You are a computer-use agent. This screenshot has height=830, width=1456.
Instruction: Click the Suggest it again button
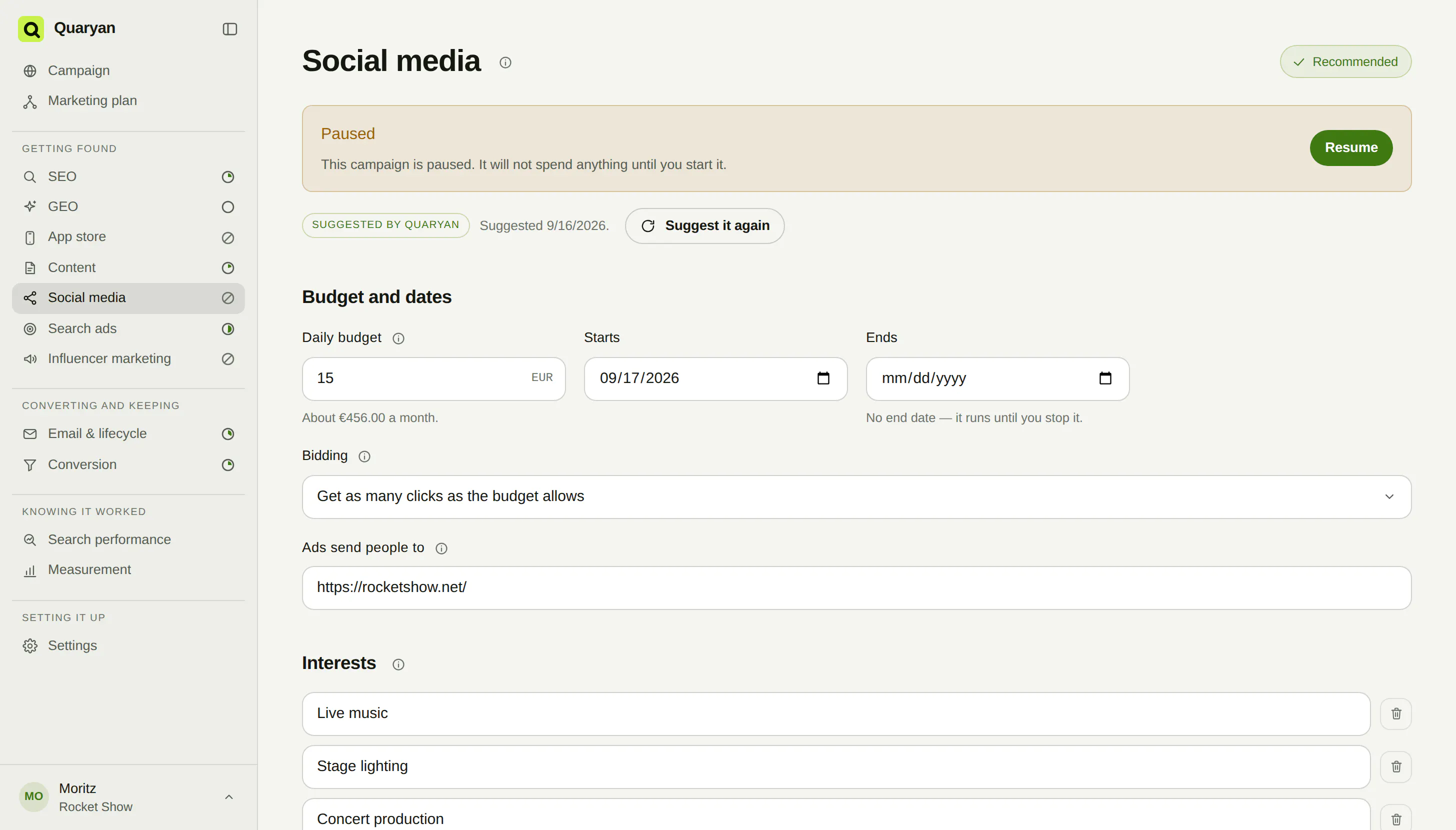pyautogui.click(x=704, y=226)
